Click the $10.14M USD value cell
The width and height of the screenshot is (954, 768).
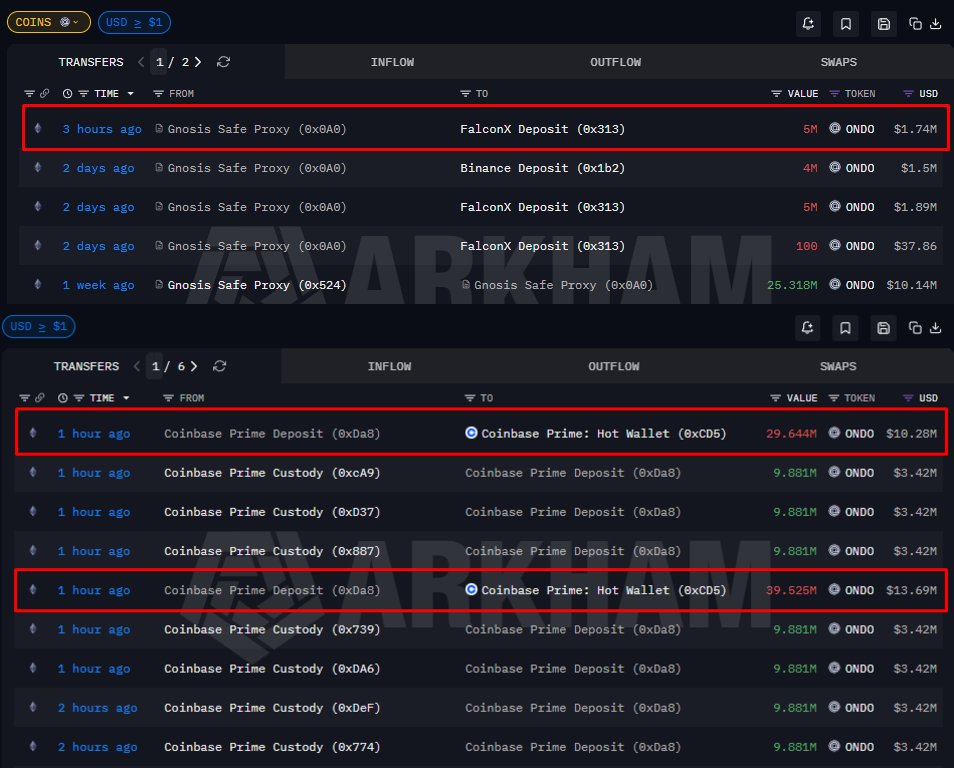point(911,285)
